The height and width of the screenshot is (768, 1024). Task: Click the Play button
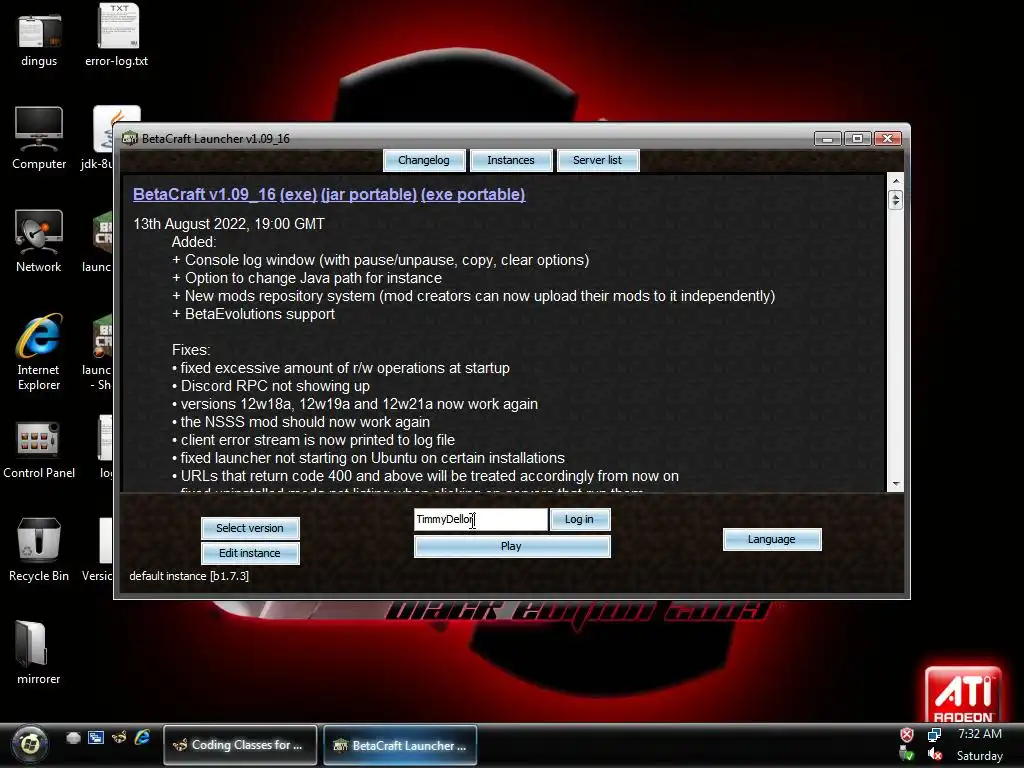click(x=512, y=547)
